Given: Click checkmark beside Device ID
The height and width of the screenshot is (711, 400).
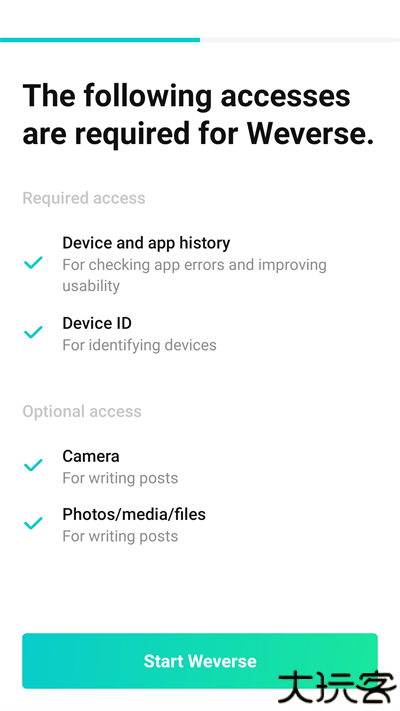Looking at the screenshot, I should click(x=33, y=332).
